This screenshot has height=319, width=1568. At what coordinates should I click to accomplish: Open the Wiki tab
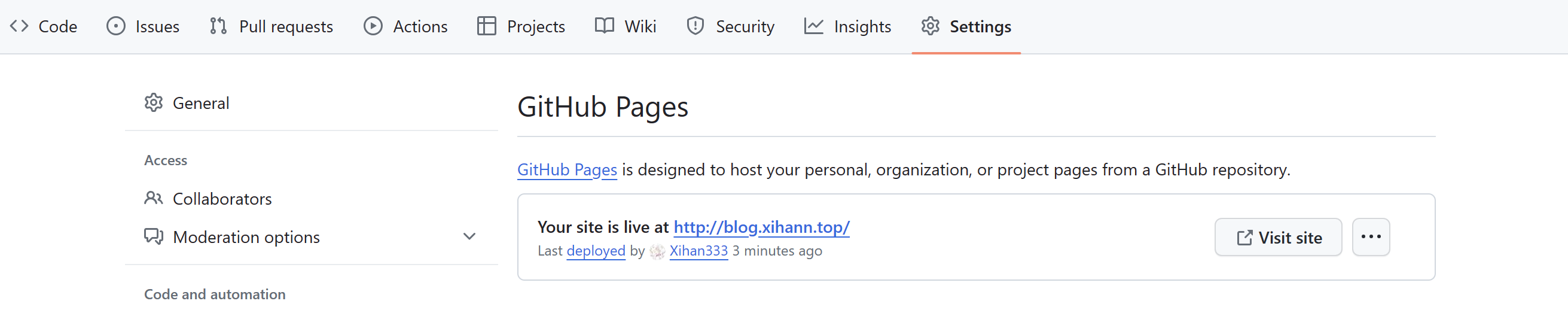pos(625,26)
